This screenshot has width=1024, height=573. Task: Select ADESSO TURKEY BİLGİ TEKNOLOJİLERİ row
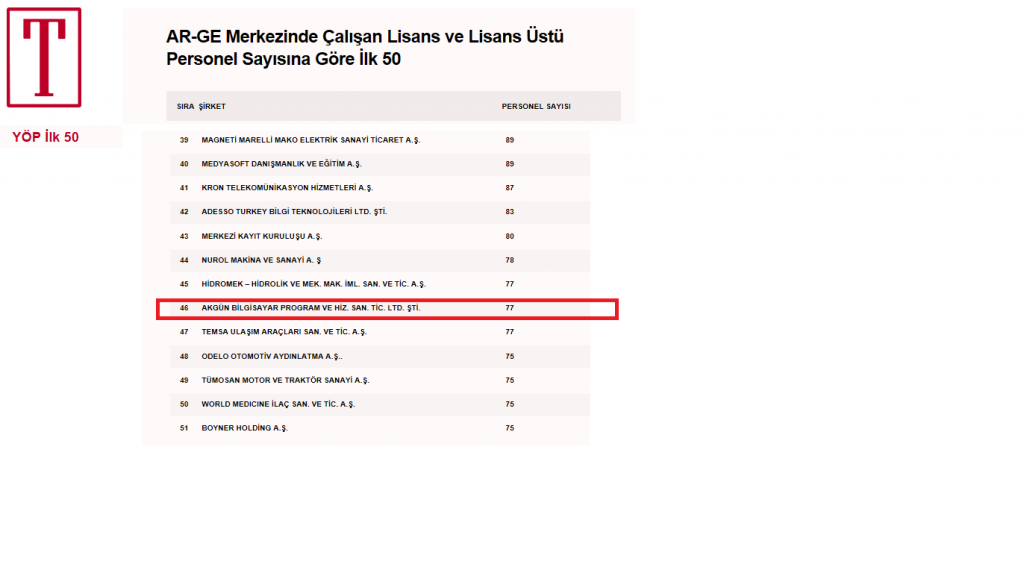[x=380, y=212]
